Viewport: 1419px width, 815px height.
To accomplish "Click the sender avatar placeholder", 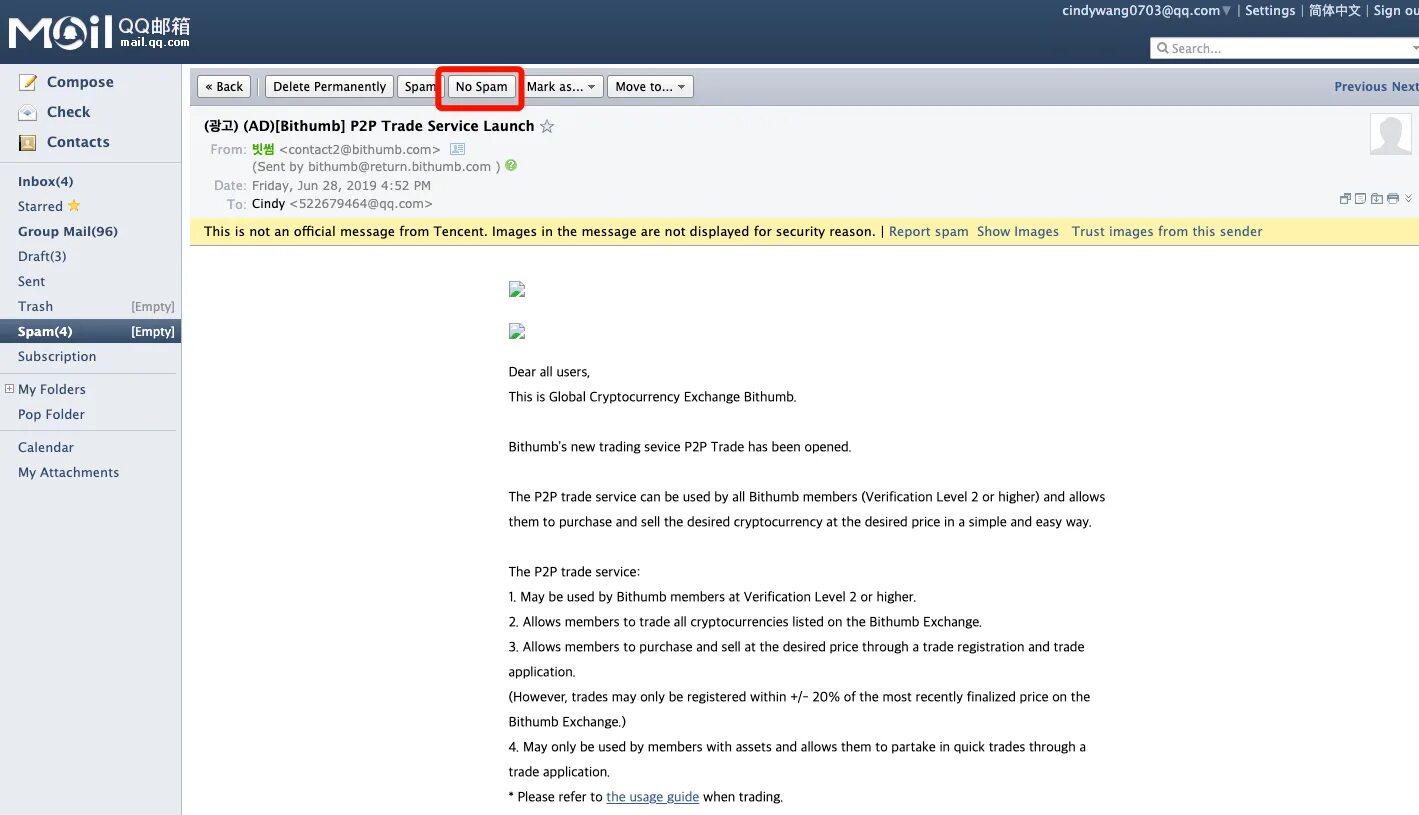I will pos(1390,134).
